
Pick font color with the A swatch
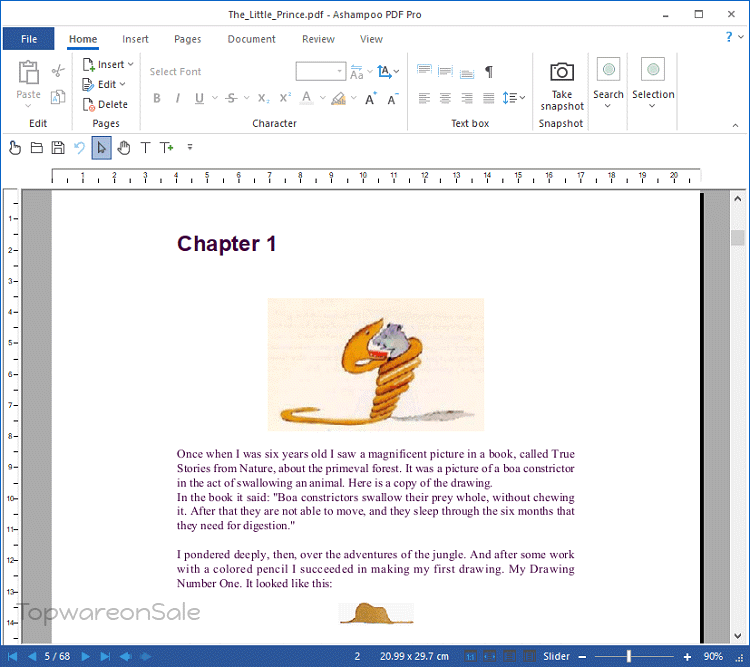point(307,98)
